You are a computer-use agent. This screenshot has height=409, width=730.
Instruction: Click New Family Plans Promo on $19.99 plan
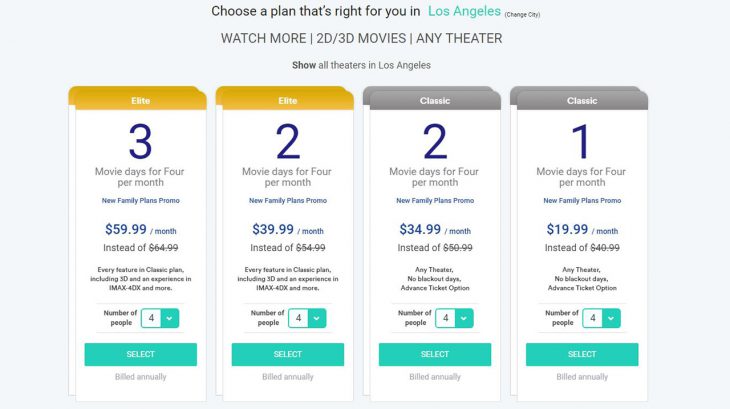tap(582, 201)
